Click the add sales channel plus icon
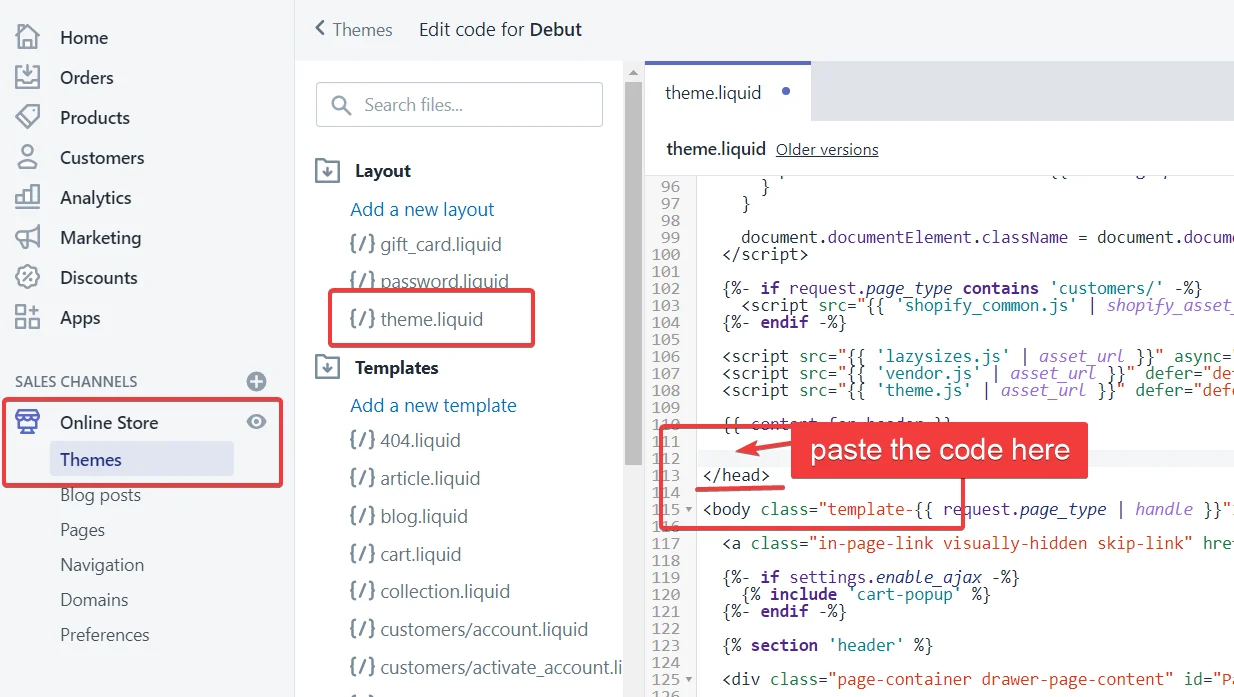This screenshot has width=1234, height=697. coord(256,381)
